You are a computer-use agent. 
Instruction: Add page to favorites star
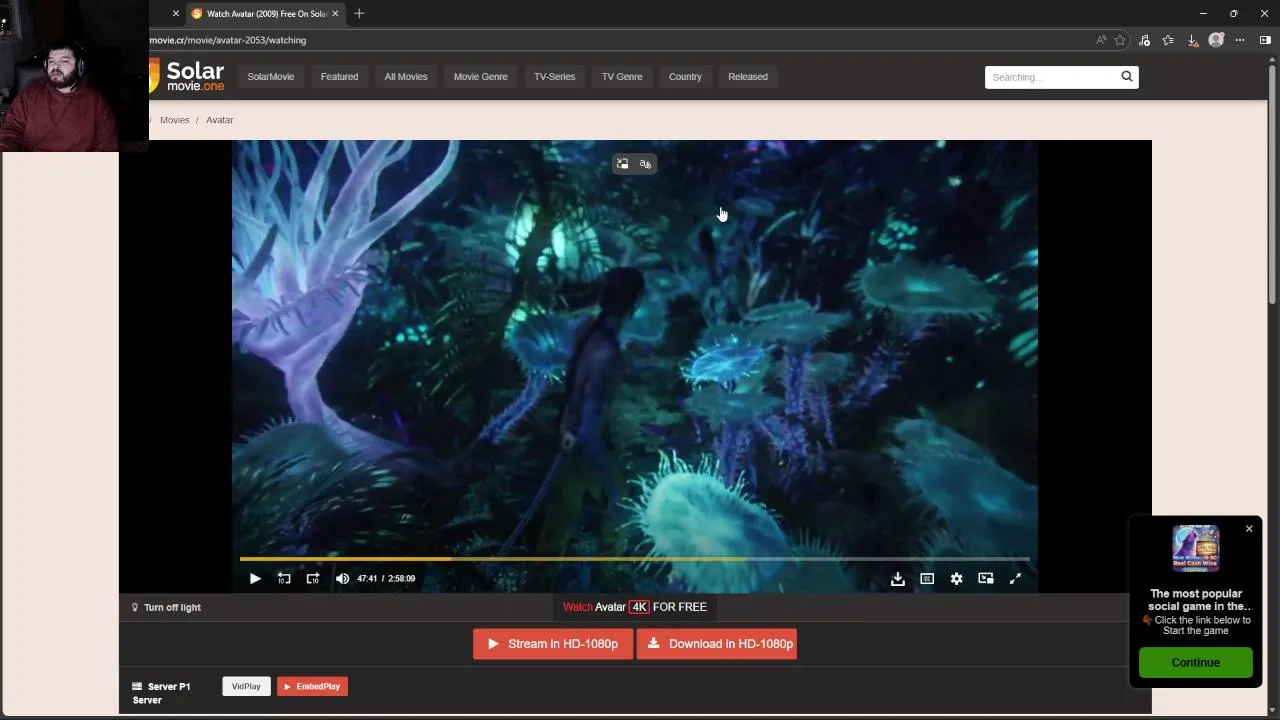click(1120, 40)
